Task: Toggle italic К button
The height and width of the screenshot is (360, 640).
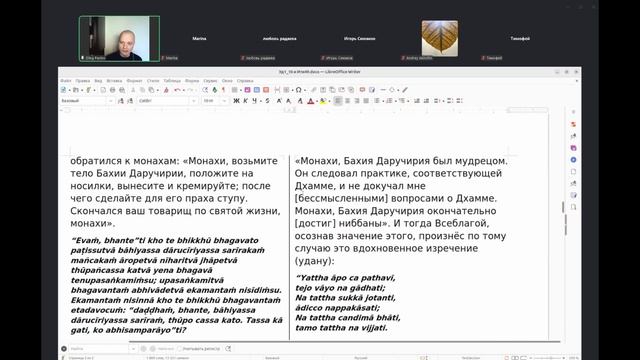Action: click(x=245, y=101)
